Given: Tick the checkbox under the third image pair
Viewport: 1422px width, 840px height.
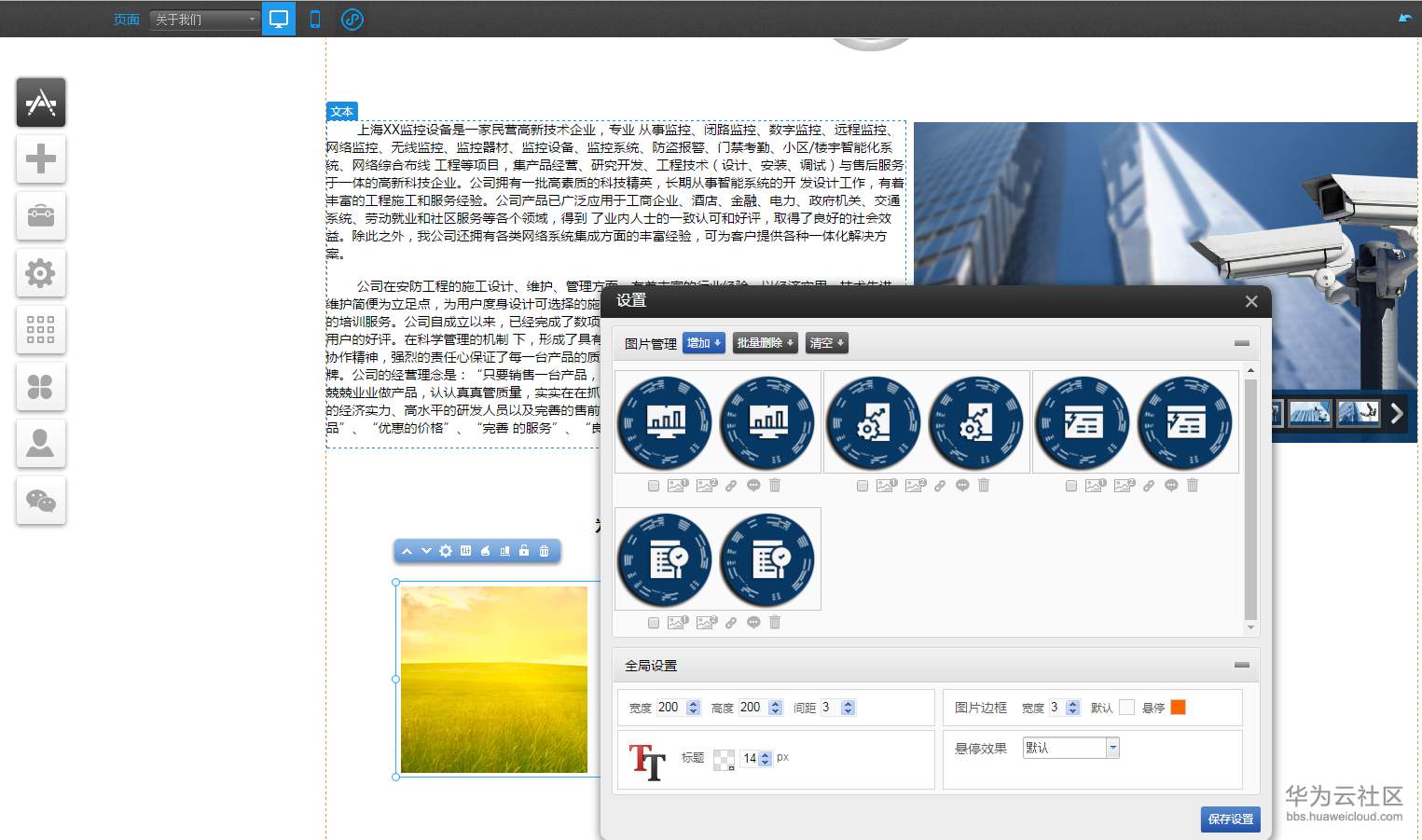Looking at the screenshot, I should pos(1071,486).
